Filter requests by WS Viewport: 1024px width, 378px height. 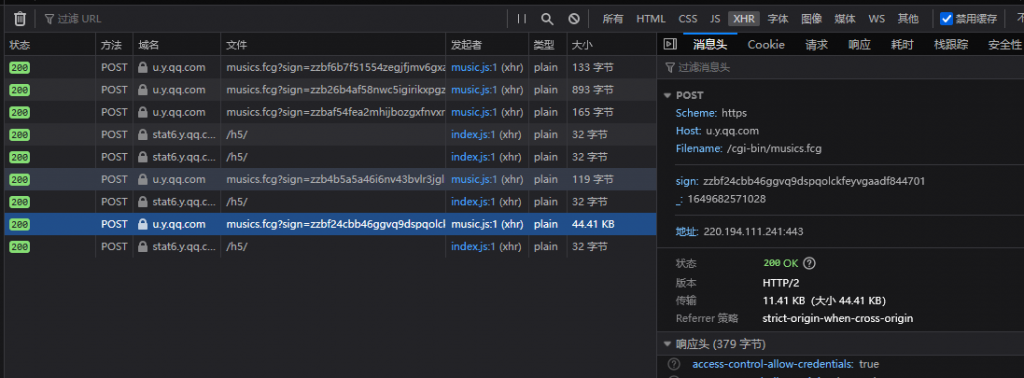[x=876, y=19]
